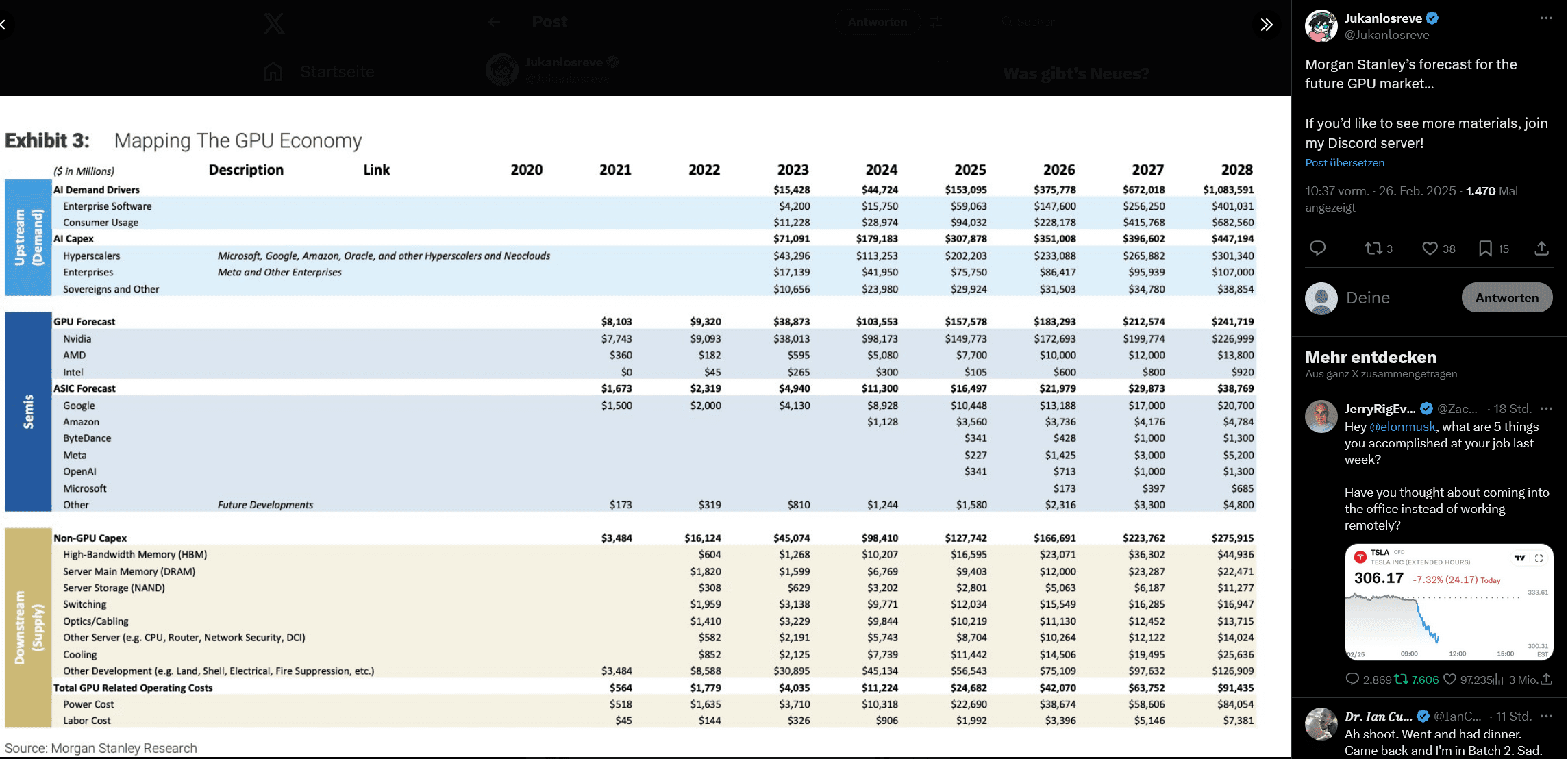View analytics of JerryRigEv tweet showing 3 Mio.
Viewport: 1568px width, 759px height.
[x=1516, y=680]
